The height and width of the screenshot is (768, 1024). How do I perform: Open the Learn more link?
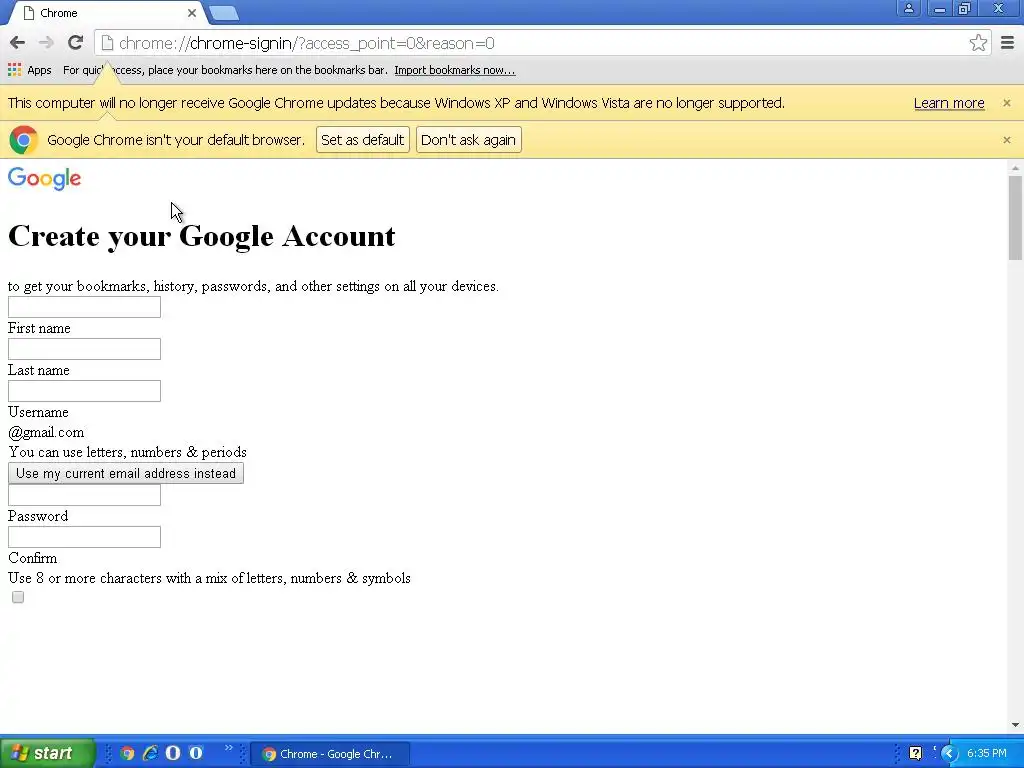pos(949,103)
